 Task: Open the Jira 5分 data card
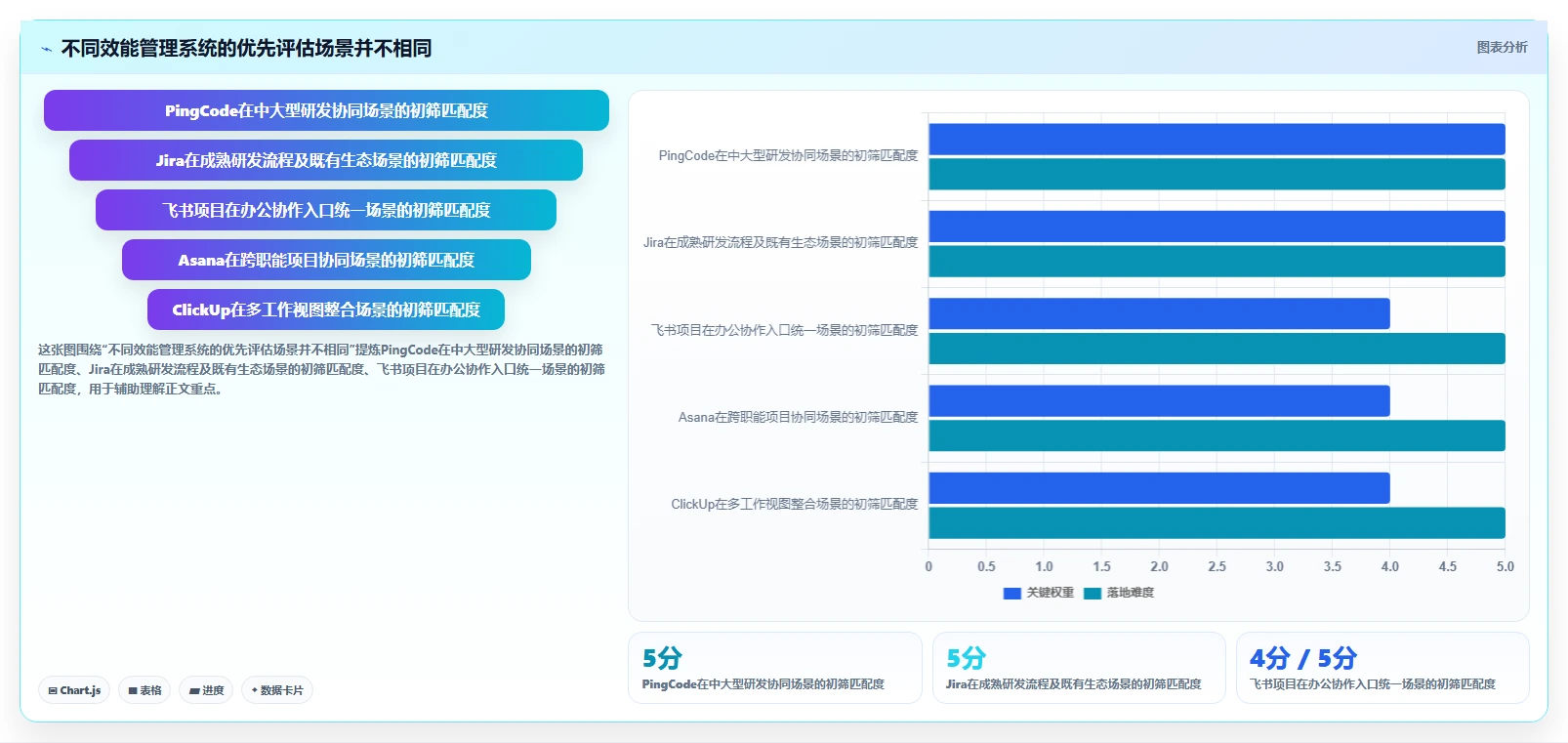(x=1079, y=668)
